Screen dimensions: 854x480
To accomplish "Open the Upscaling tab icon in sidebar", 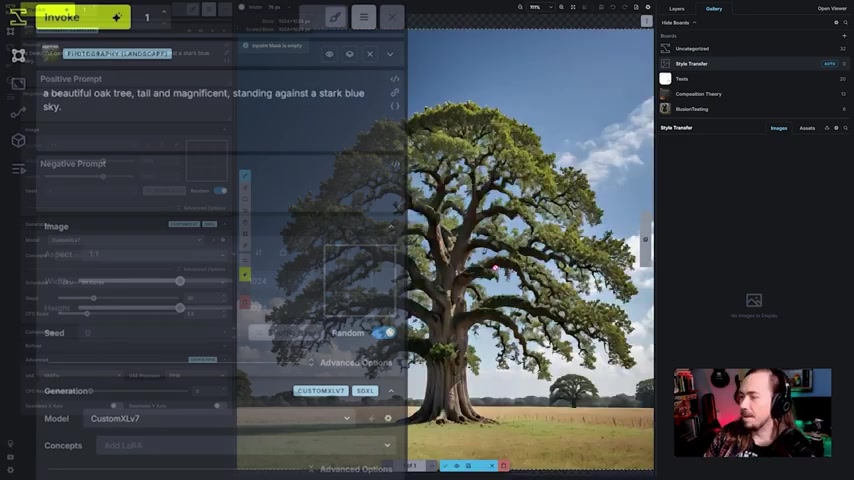I will pyautogui.click(x=18, y=84).
